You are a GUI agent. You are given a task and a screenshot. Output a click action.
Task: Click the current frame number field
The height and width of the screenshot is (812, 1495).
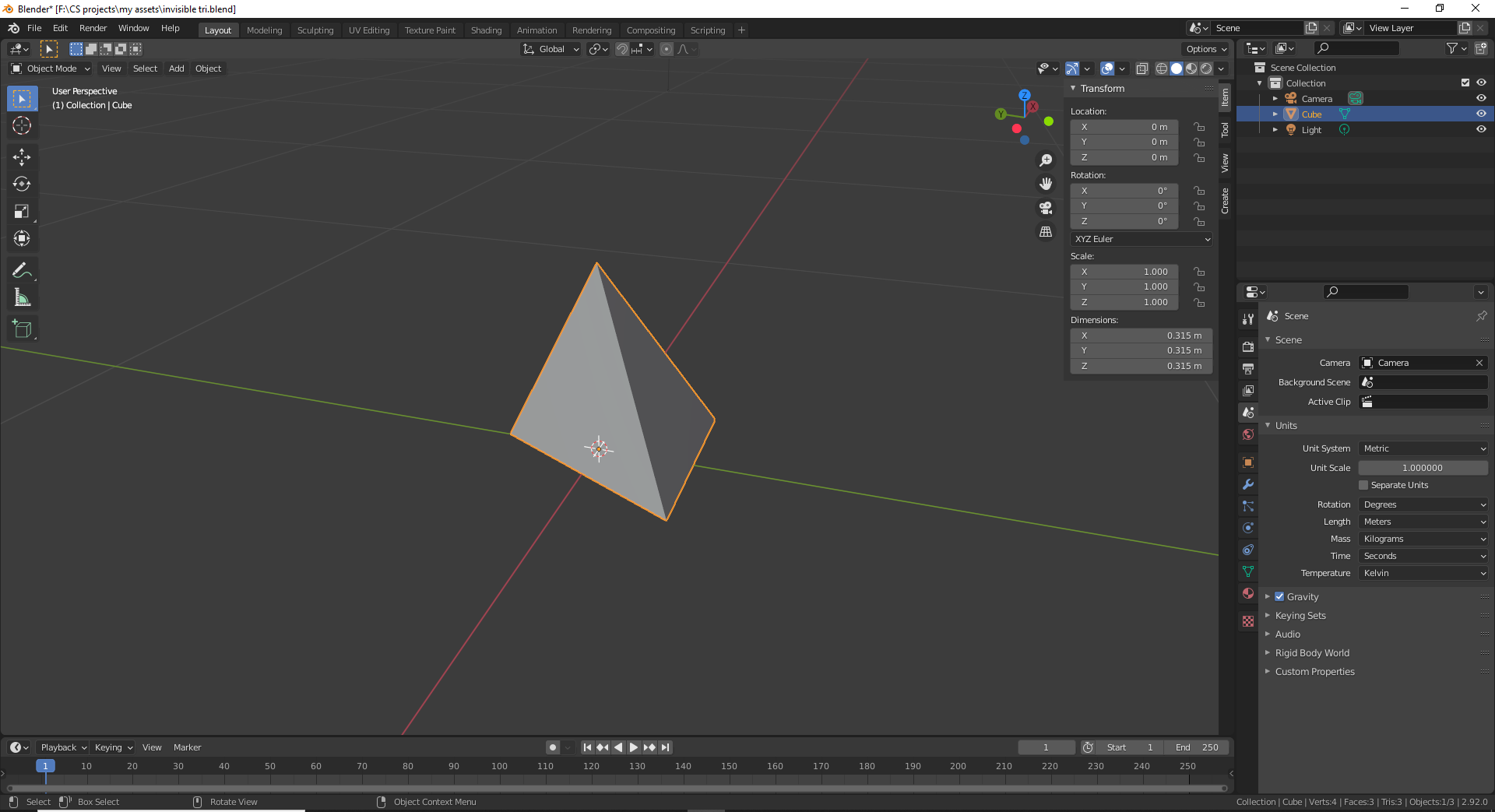pyautogui.click(x=1046, y=747)
